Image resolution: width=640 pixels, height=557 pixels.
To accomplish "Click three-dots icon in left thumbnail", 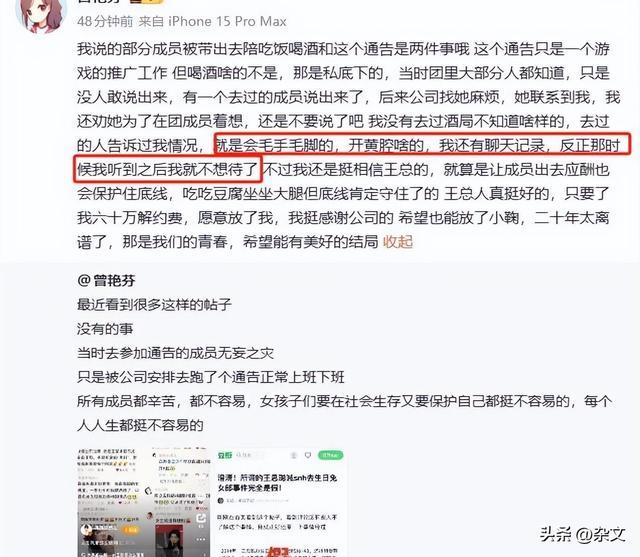I will pyautogui.click(x=201, y=539).
